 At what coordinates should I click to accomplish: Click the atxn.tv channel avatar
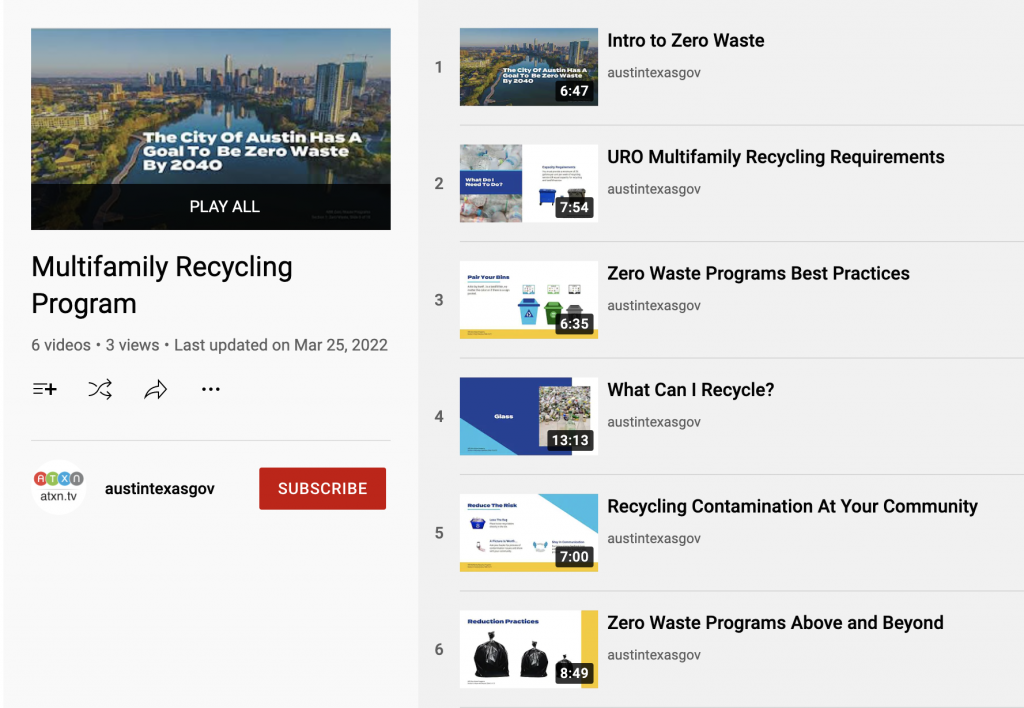tap(59, 488)
